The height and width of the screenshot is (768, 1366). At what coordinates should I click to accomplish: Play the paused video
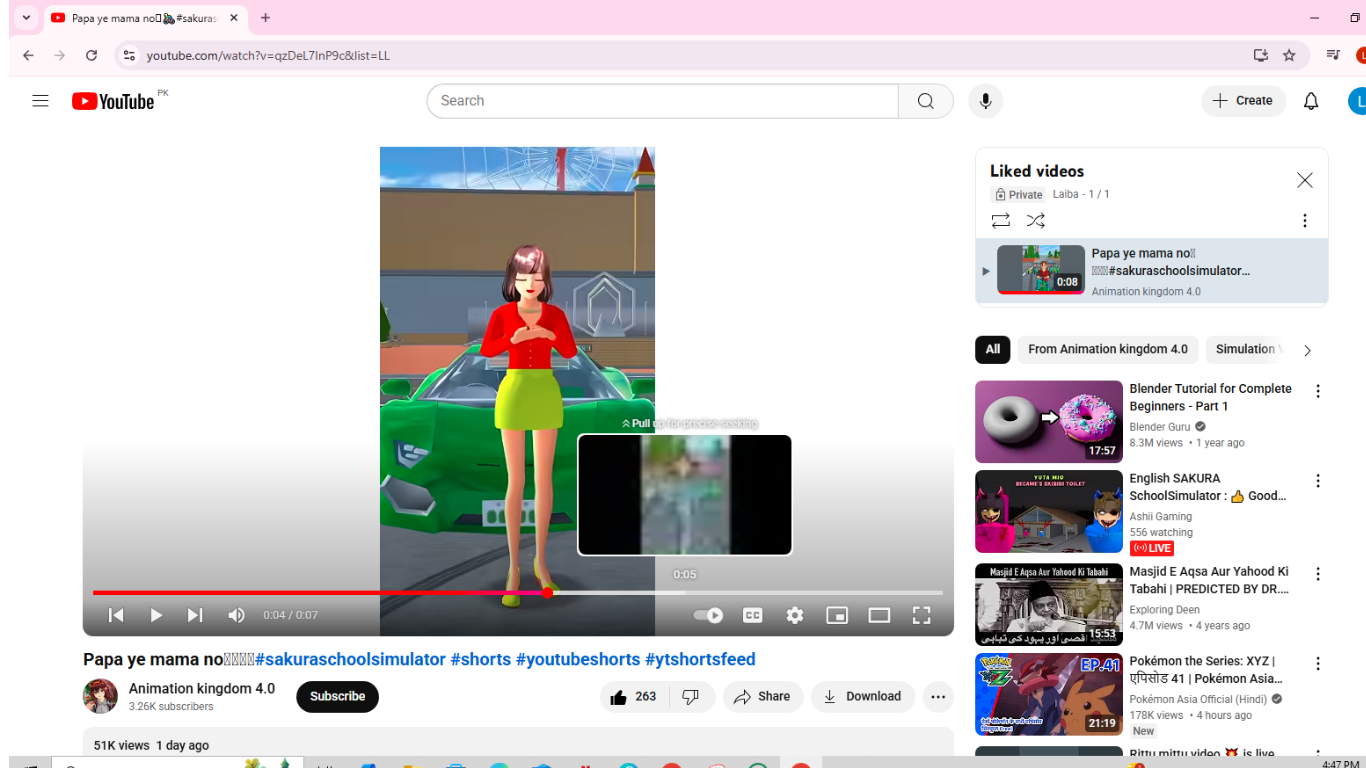(x=156, y=615)
